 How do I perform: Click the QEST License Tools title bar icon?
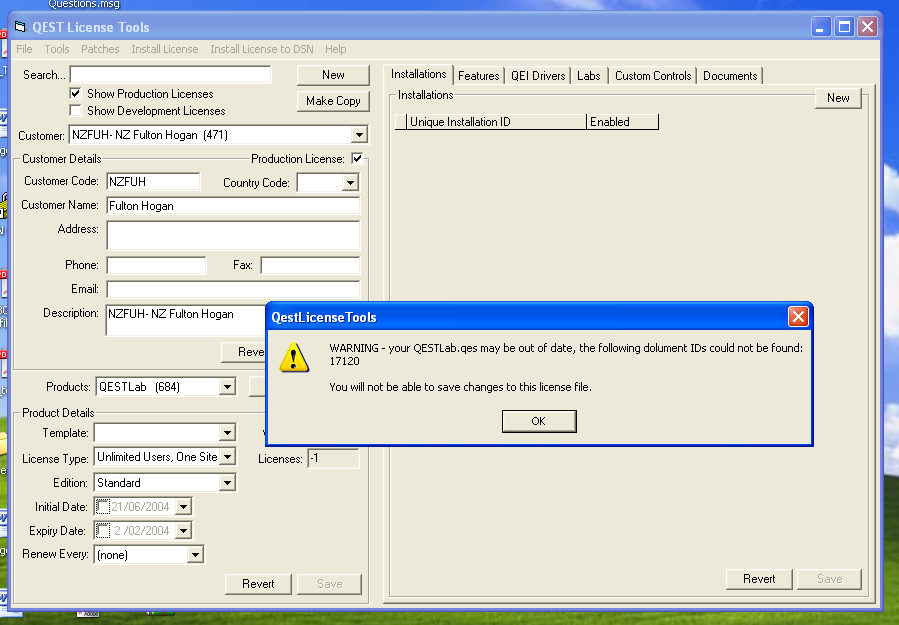tap(19, 27)
